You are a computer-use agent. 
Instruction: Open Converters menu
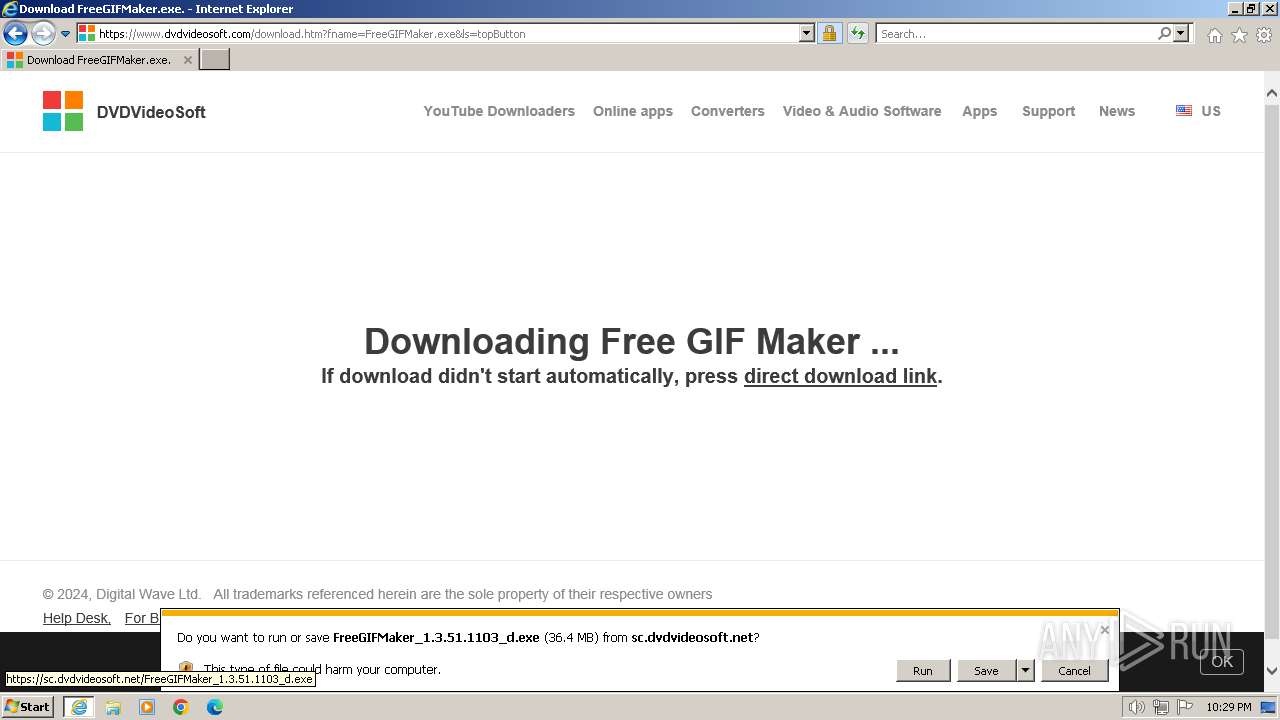[x=728, y=111]
